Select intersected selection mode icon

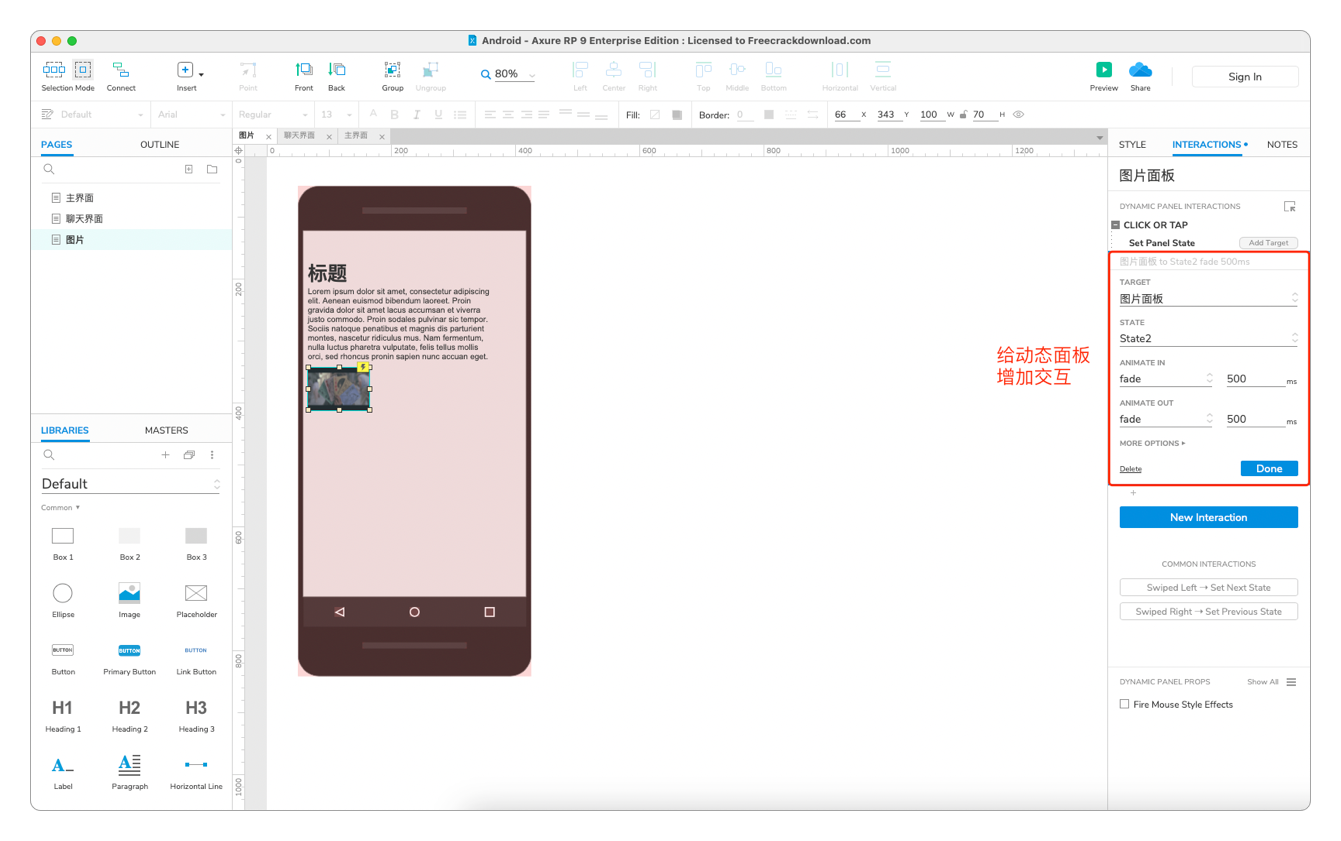pos(54,69)
